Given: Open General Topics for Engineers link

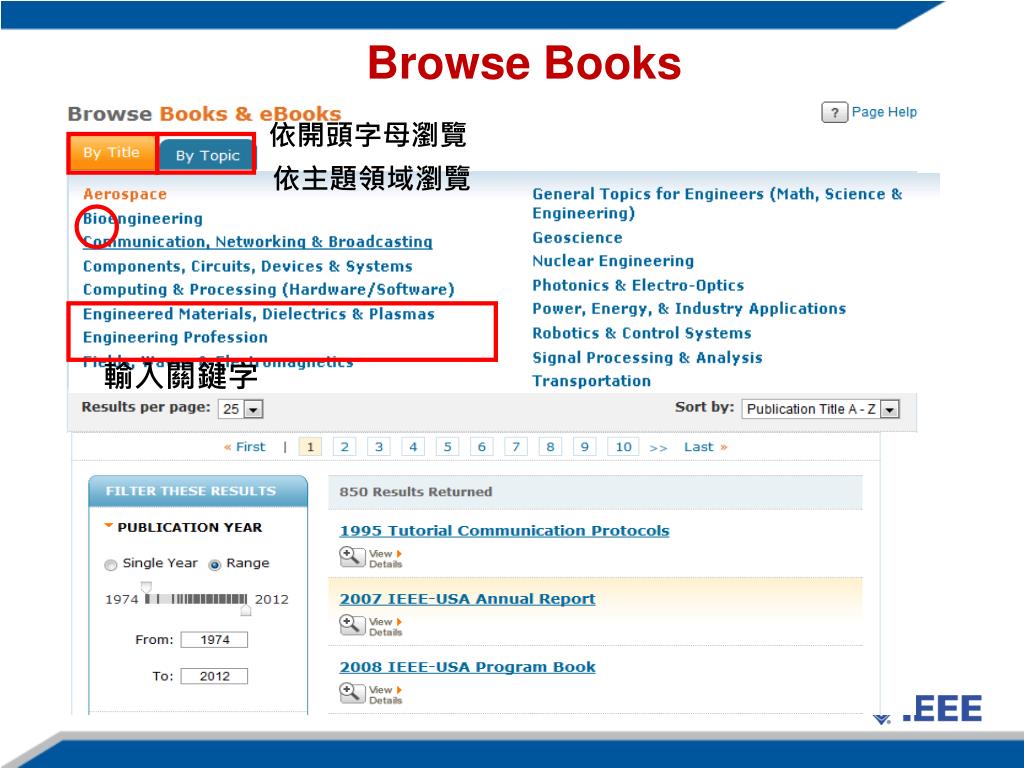Looking at the screenshot, I should (717, 203).
